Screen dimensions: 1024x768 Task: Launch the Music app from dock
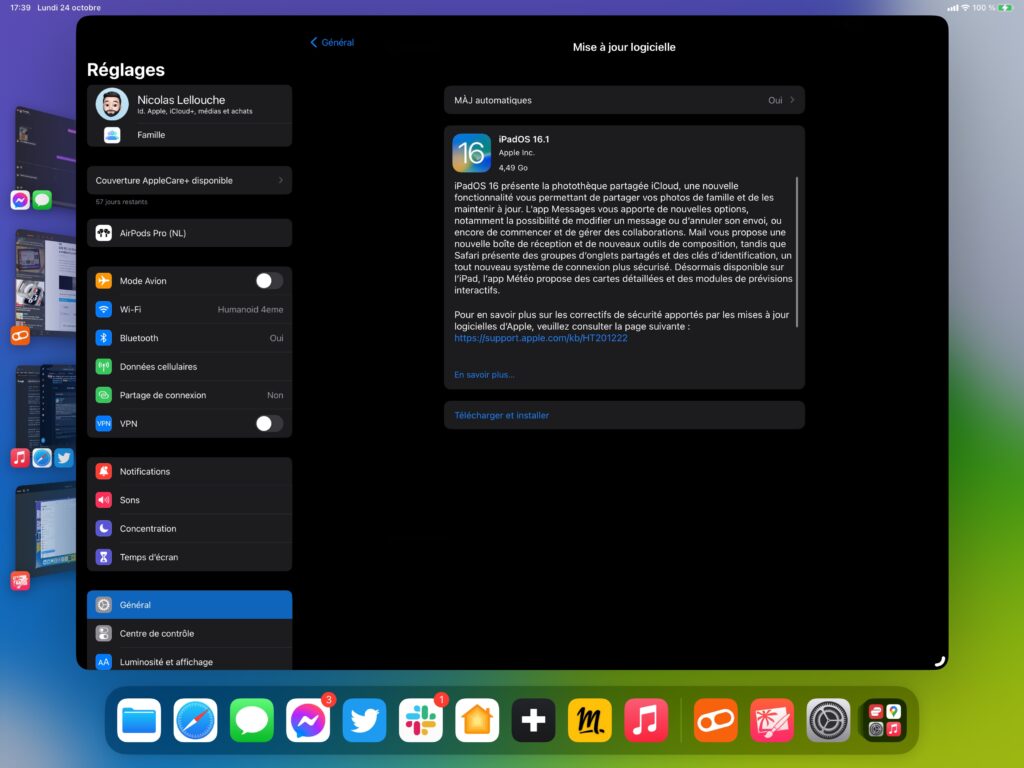click(646, 720)
